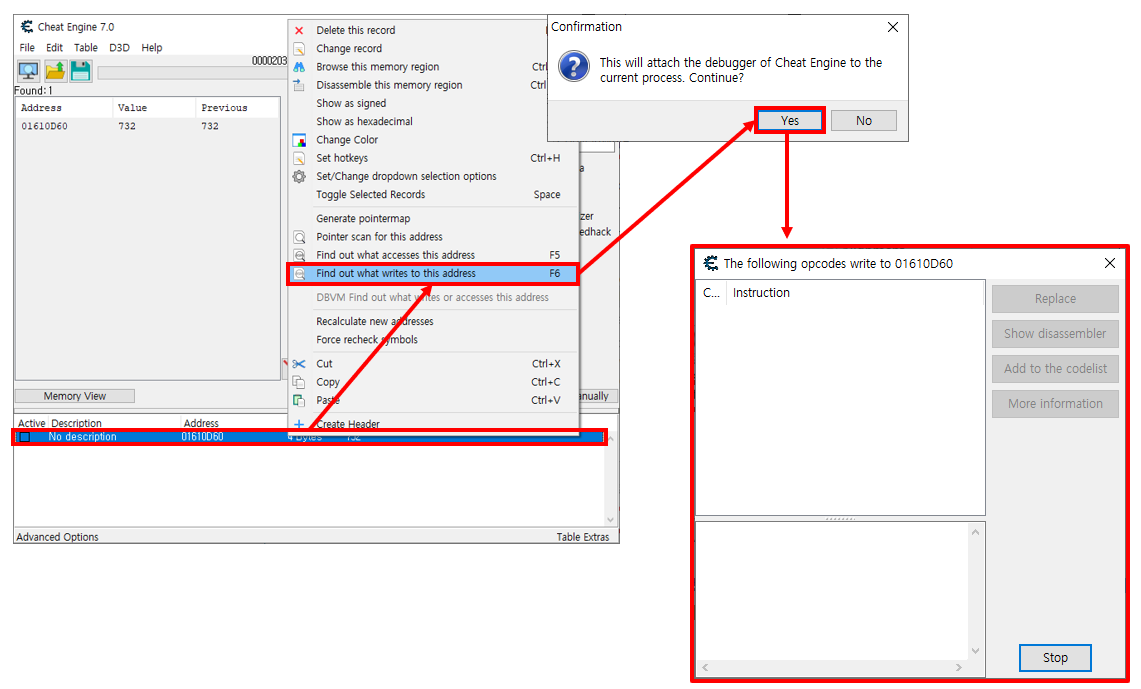Click the red X delete record icon
The width and height of the screenshot is (1141, 689).
(299, 31)
